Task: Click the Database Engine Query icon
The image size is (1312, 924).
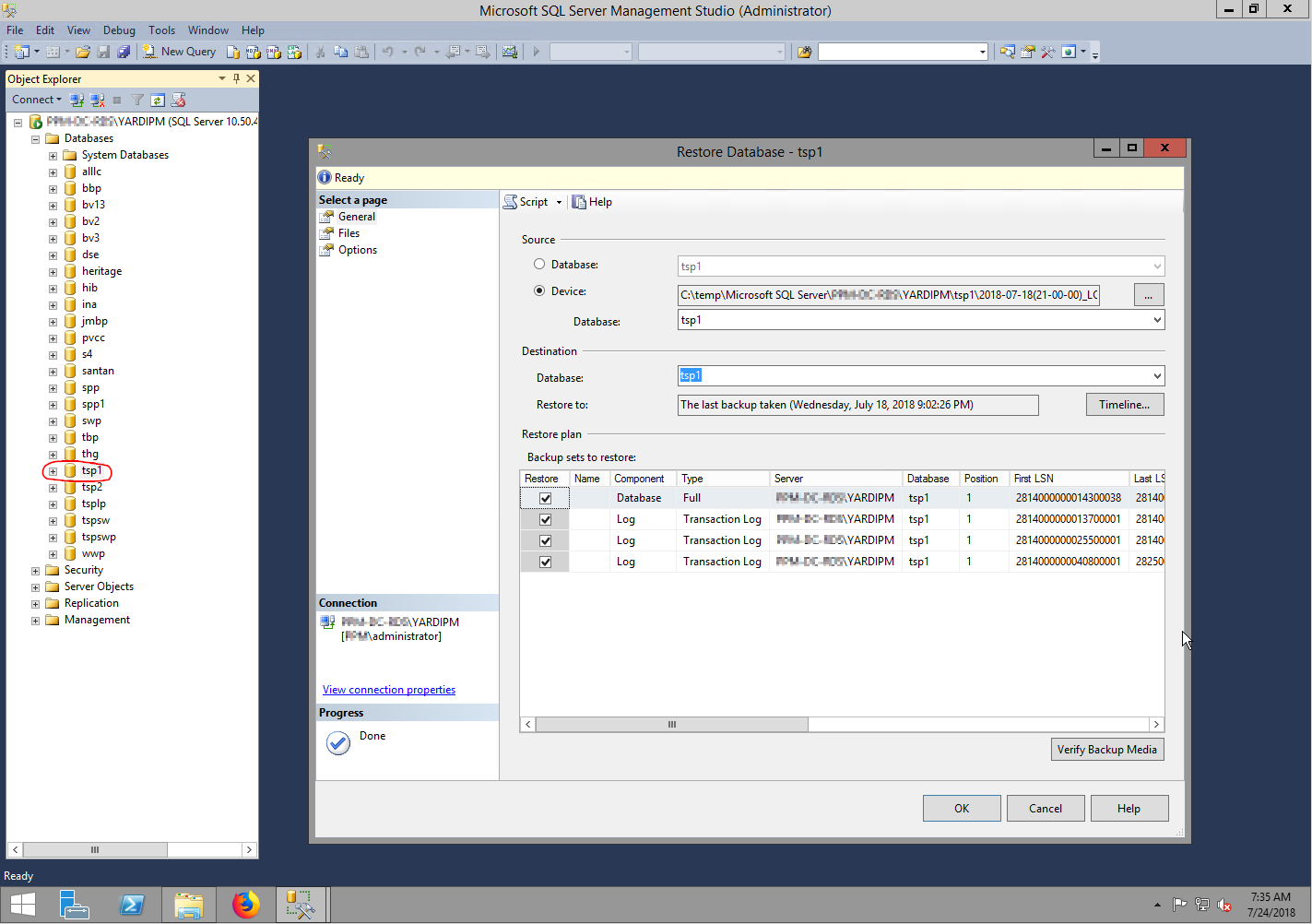Action: click(233, 52)
